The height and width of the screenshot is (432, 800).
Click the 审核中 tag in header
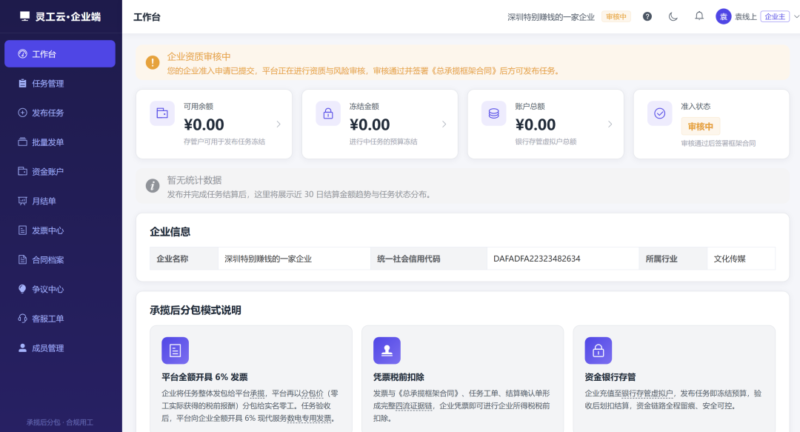coord(616,17)
